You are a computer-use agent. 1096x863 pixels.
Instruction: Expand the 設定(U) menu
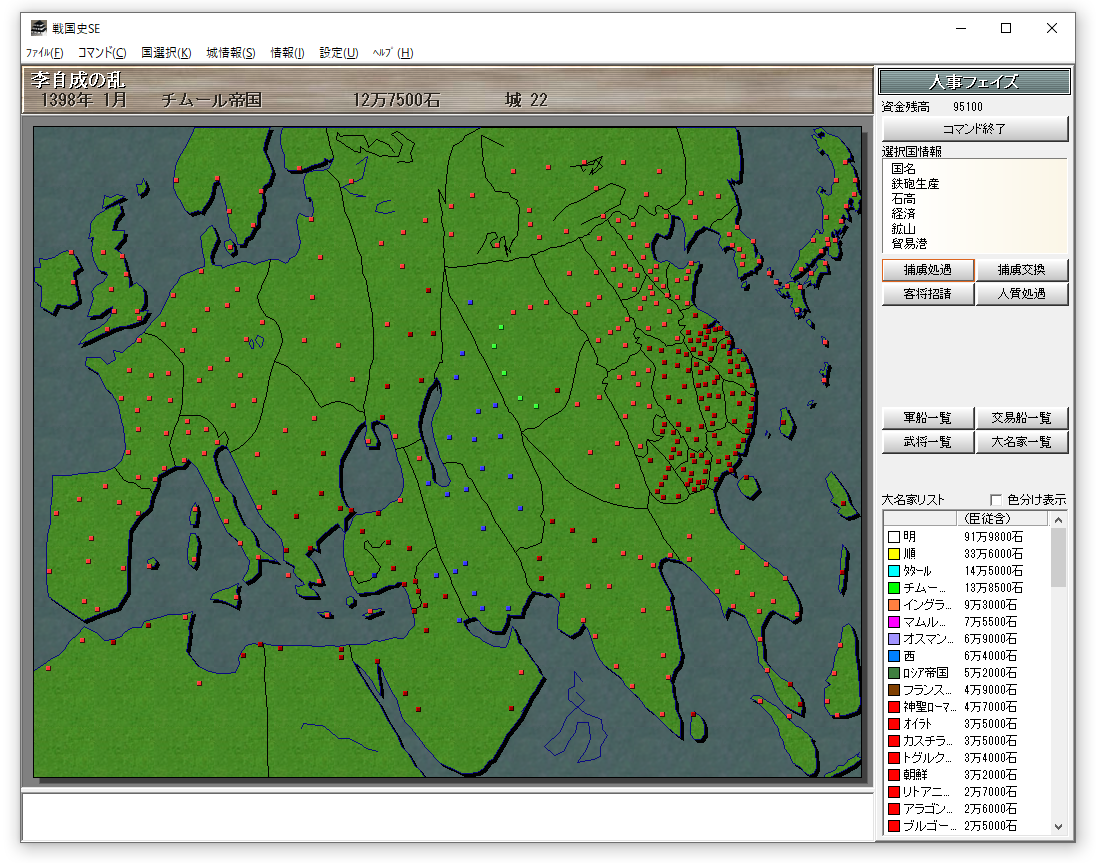click(x=338, y=53)
